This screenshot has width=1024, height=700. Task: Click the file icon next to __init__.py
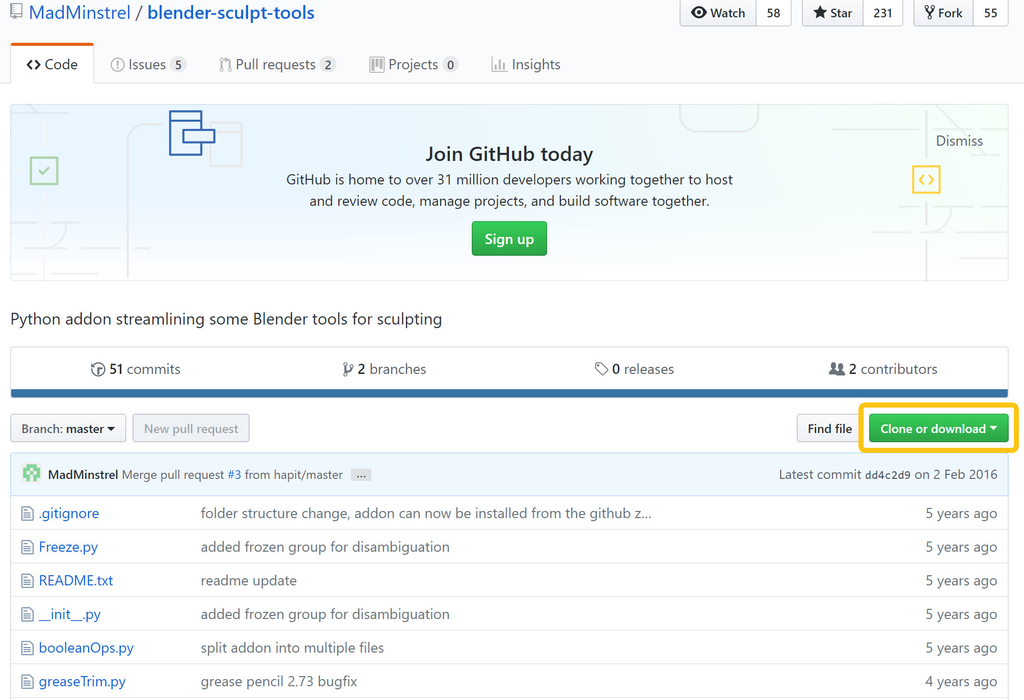(27, 614)
